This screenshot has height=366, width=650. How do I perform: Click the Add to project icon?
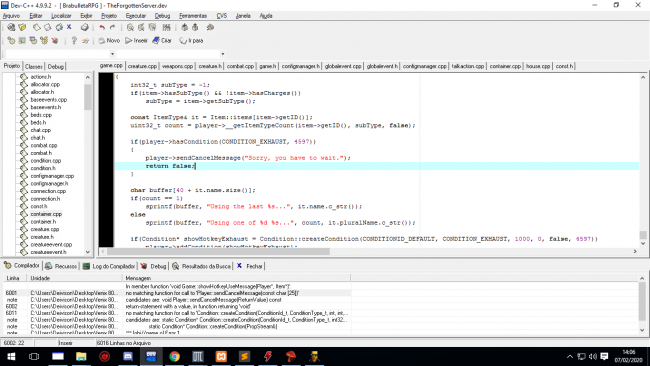[x=184, y=27]
